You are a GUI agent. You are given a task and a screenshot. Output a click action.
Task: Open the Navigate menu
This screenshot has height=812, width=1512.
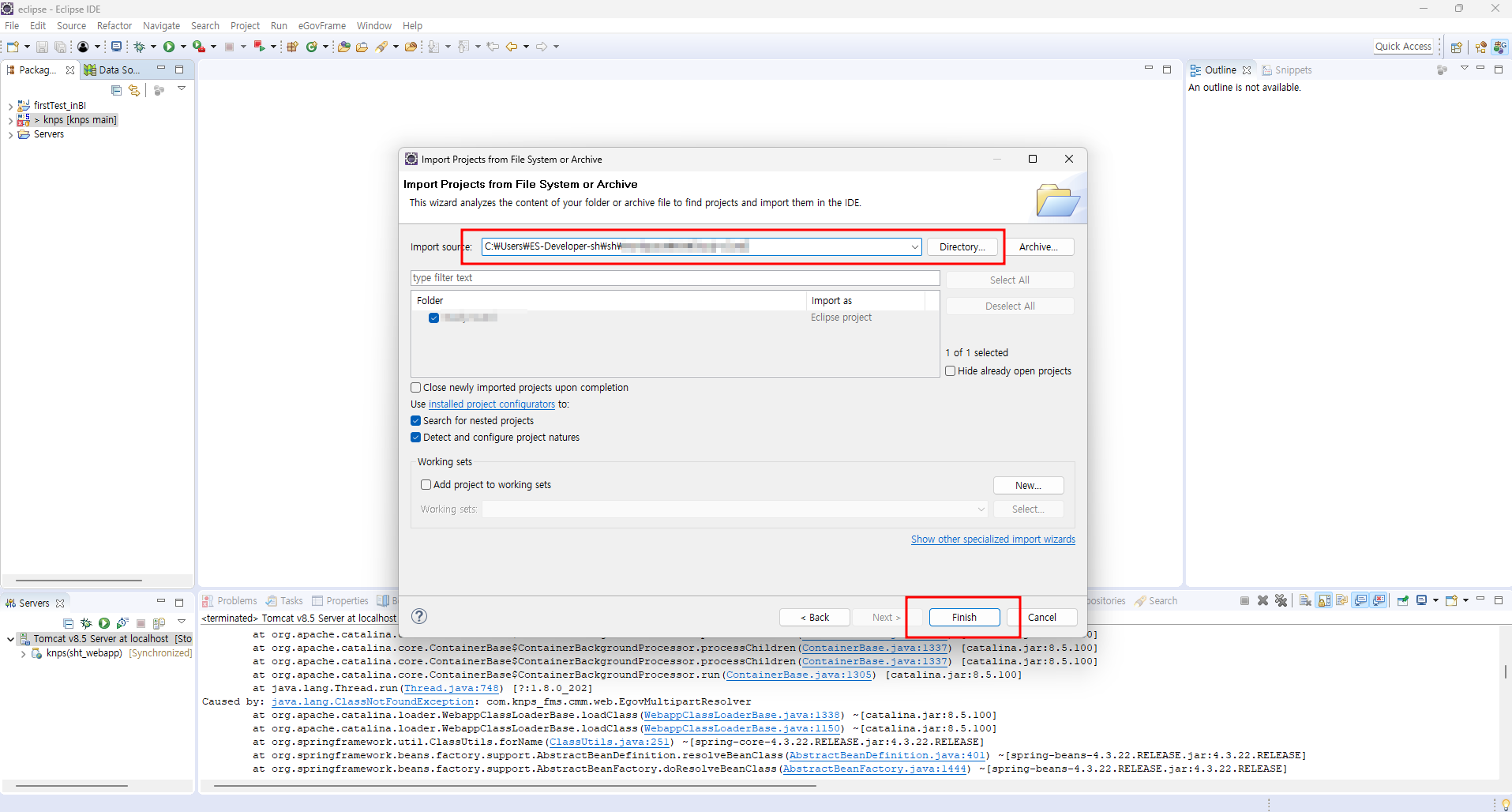pos(162,26)
